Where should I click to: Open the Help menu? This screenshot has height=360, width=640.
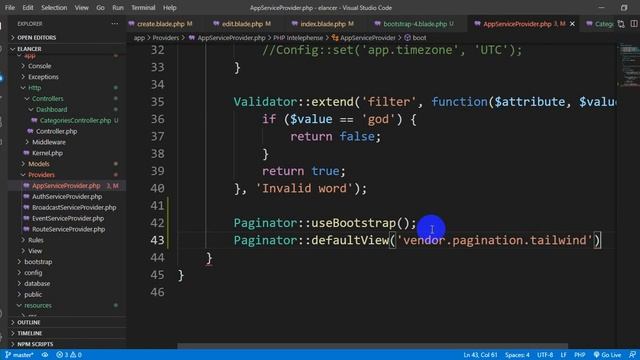[x=169, y=8]
